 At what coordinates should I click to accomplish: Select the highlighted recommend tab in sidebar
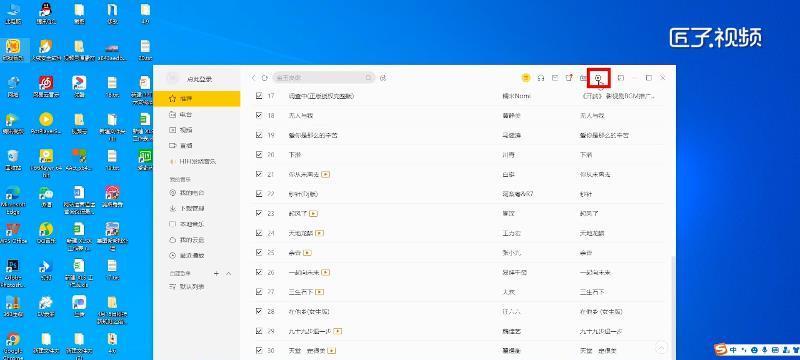(x=196, y=98)
